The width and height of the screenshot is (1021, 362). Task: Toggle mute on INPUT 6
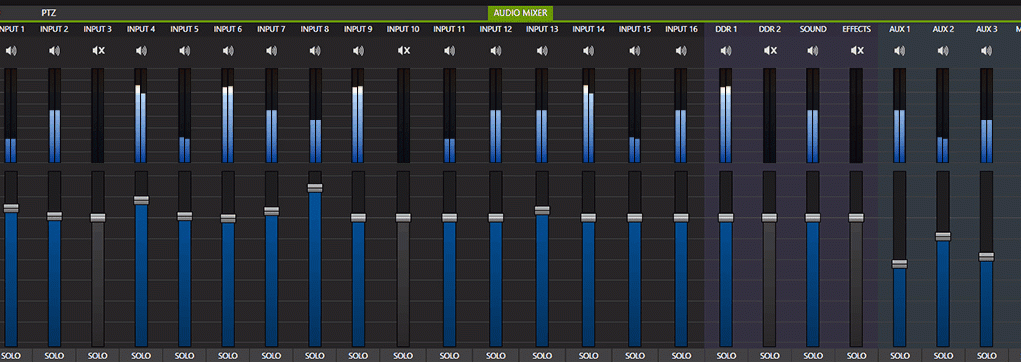pos(228,50)
